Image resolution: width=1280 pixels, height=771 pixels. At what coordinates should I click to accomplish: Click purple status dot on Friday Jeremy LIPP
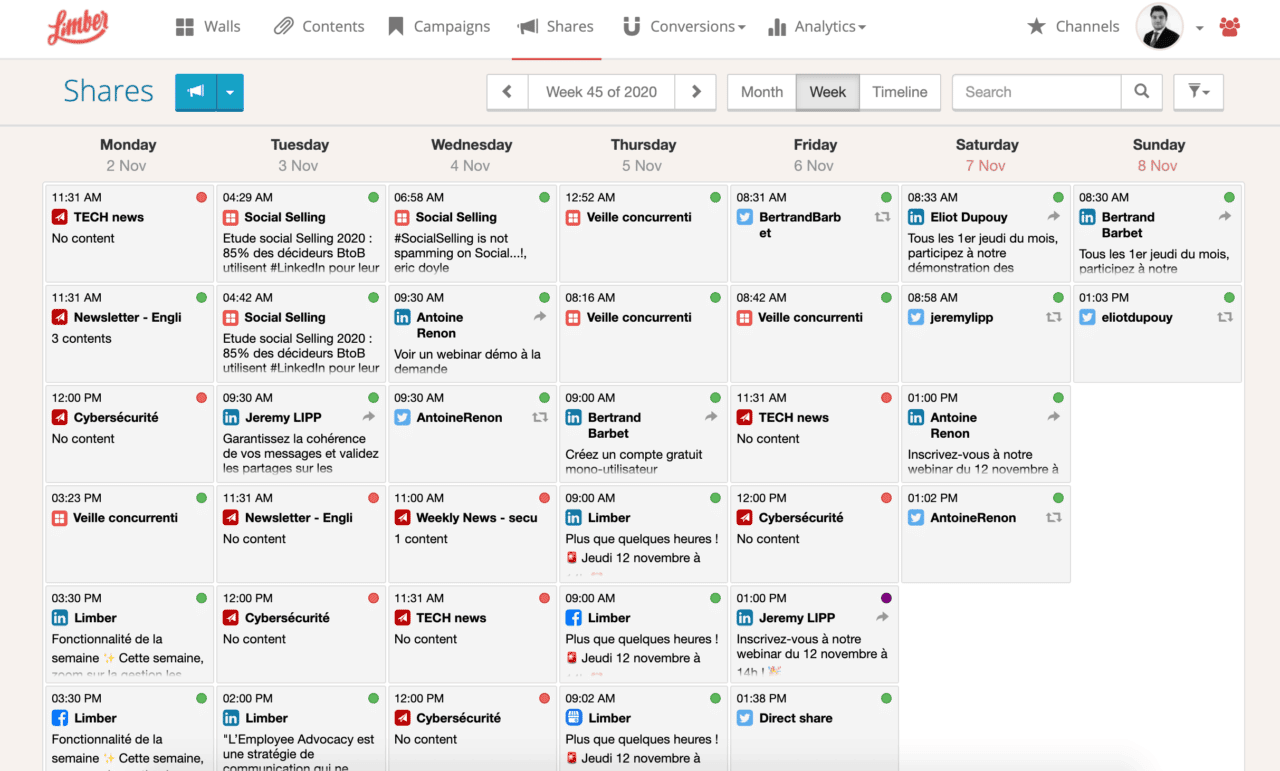click(886, 598)
